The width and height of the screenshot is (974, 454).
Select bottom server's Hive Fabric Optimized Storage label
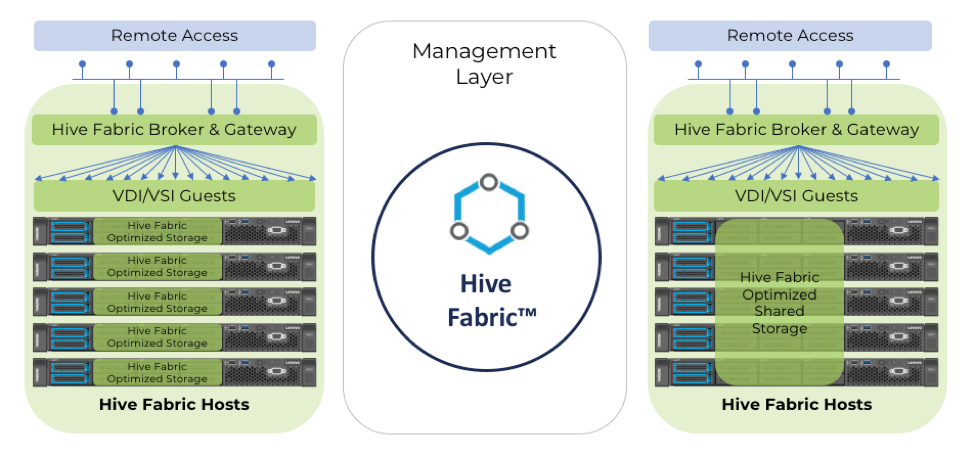pos(157,373)
